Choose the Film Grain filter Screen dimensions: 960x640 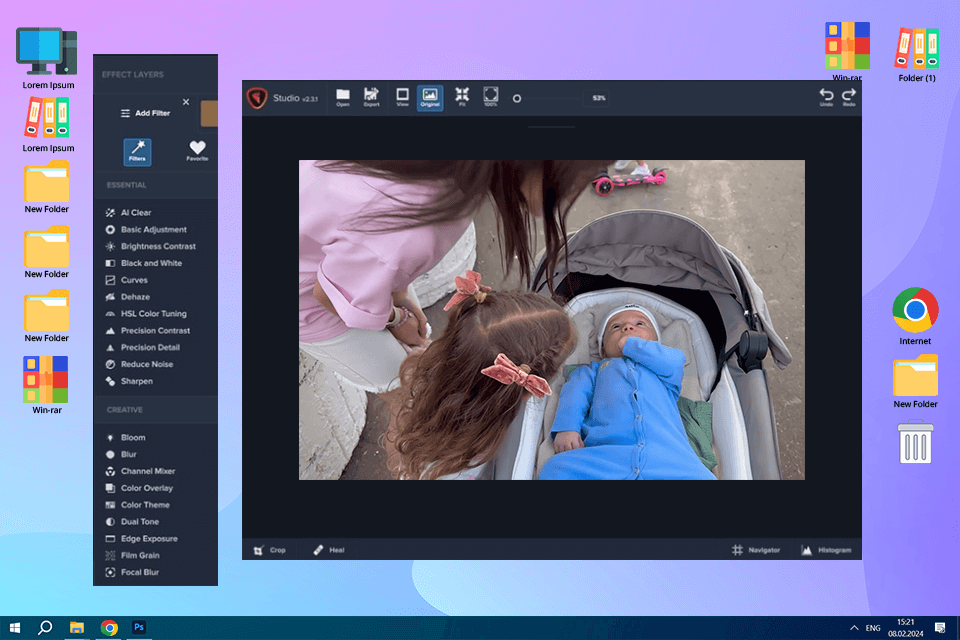pos(132,555)
